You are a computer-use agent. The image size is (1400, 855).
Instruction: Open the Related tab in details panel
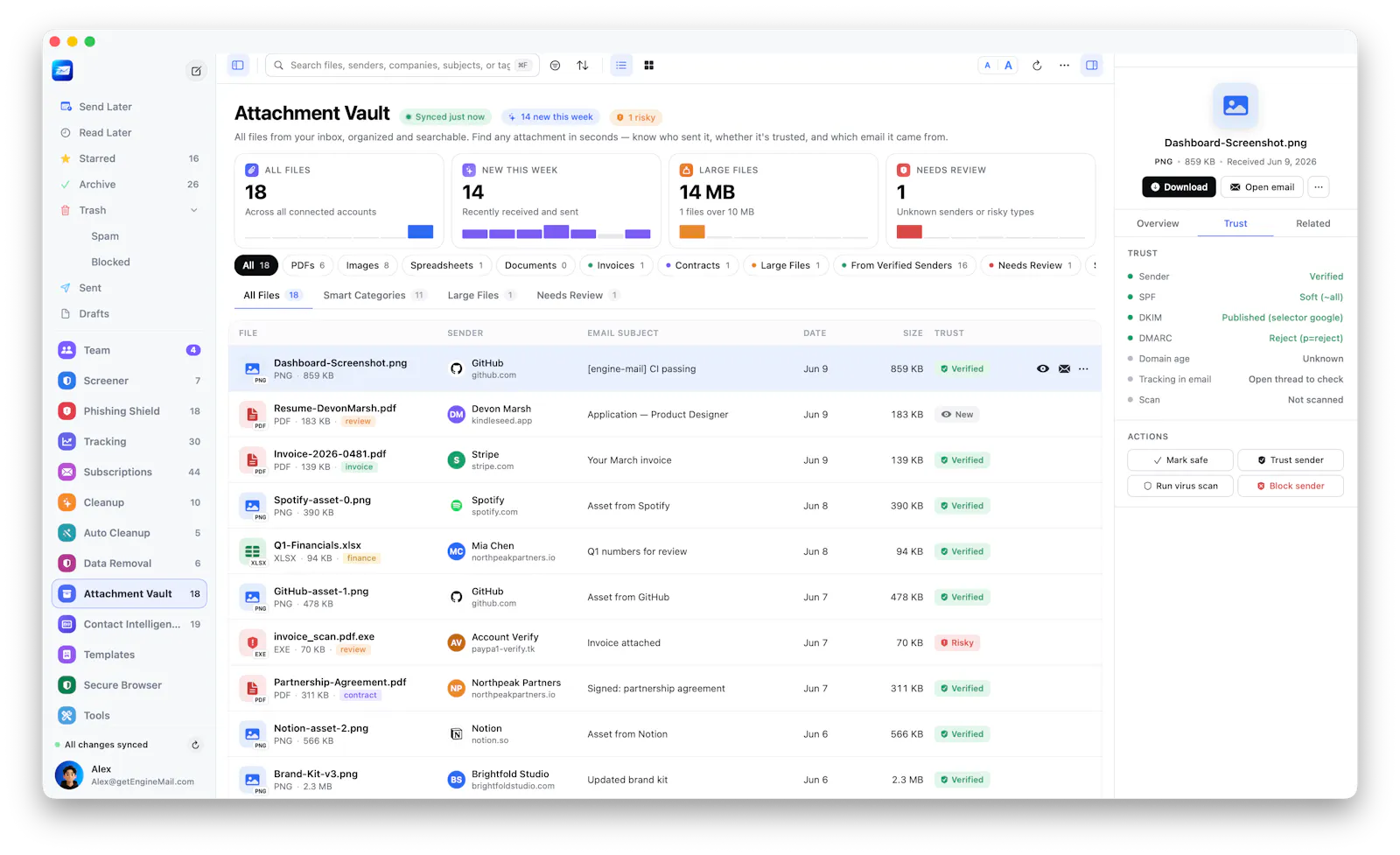pos(1312,224)
